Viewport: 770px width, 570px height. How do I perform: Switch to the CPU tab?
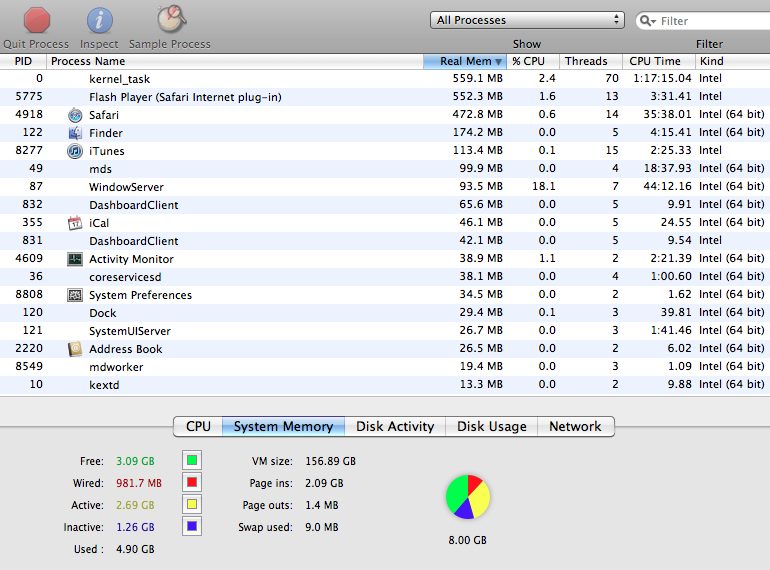(198, 426)
